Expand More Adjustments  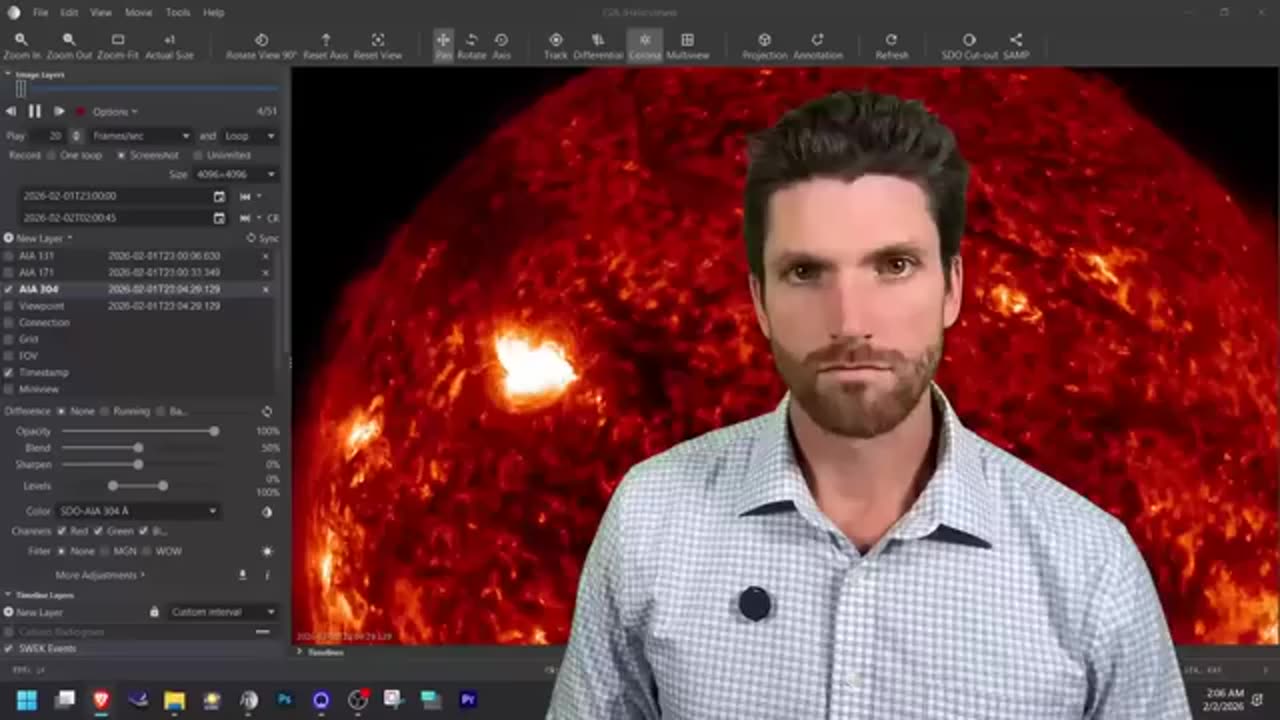point(100,575)
